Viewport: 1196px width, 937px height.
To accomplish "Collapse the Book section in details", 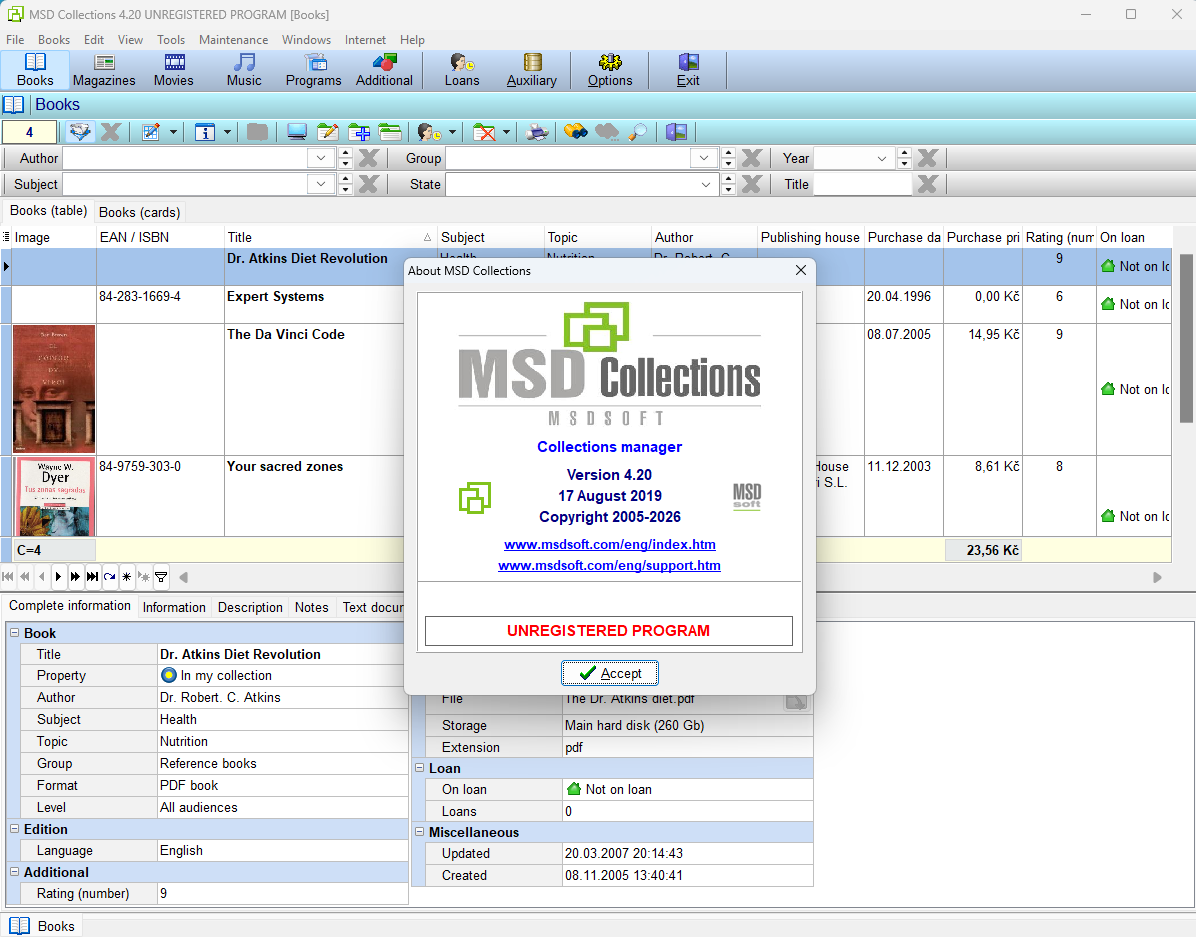I will click(15, 633).
